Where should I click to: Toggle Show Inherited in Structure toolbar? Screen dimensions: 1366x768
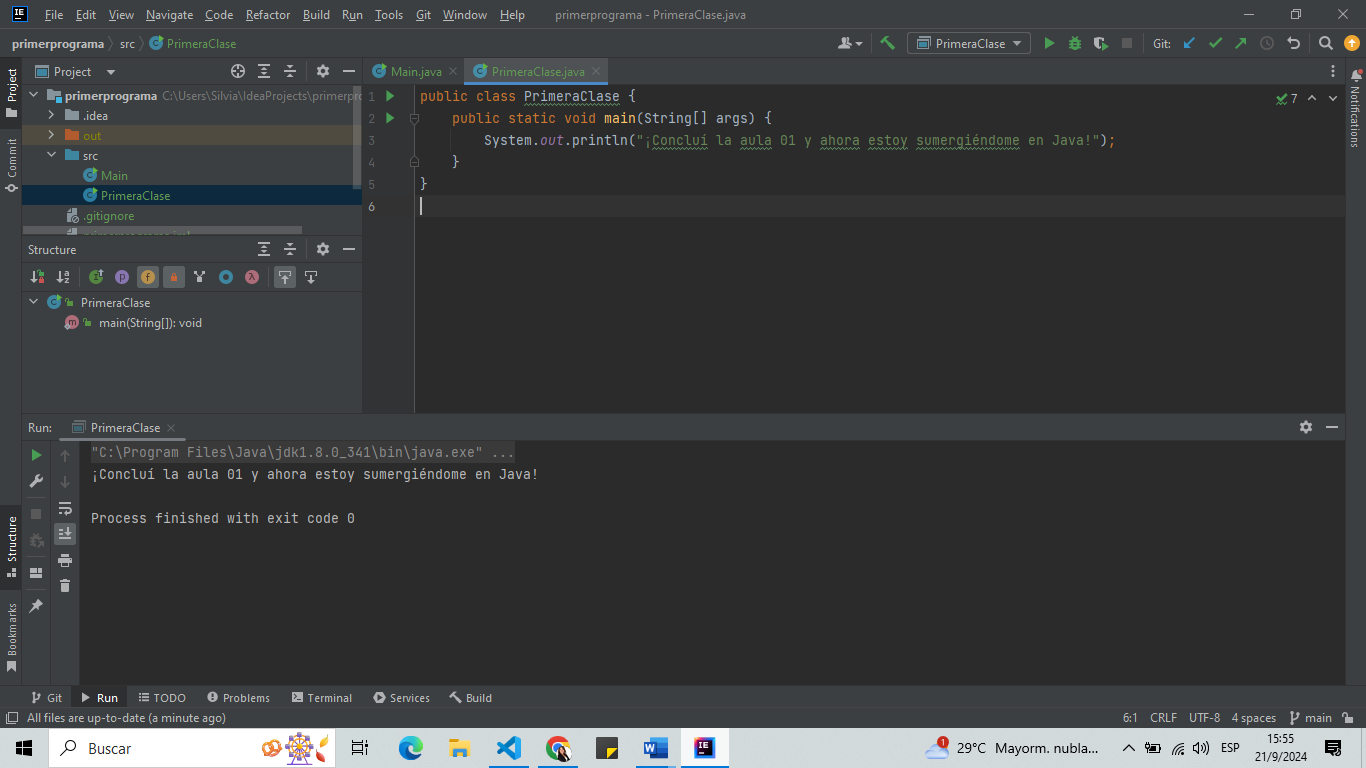click(96, 277)
